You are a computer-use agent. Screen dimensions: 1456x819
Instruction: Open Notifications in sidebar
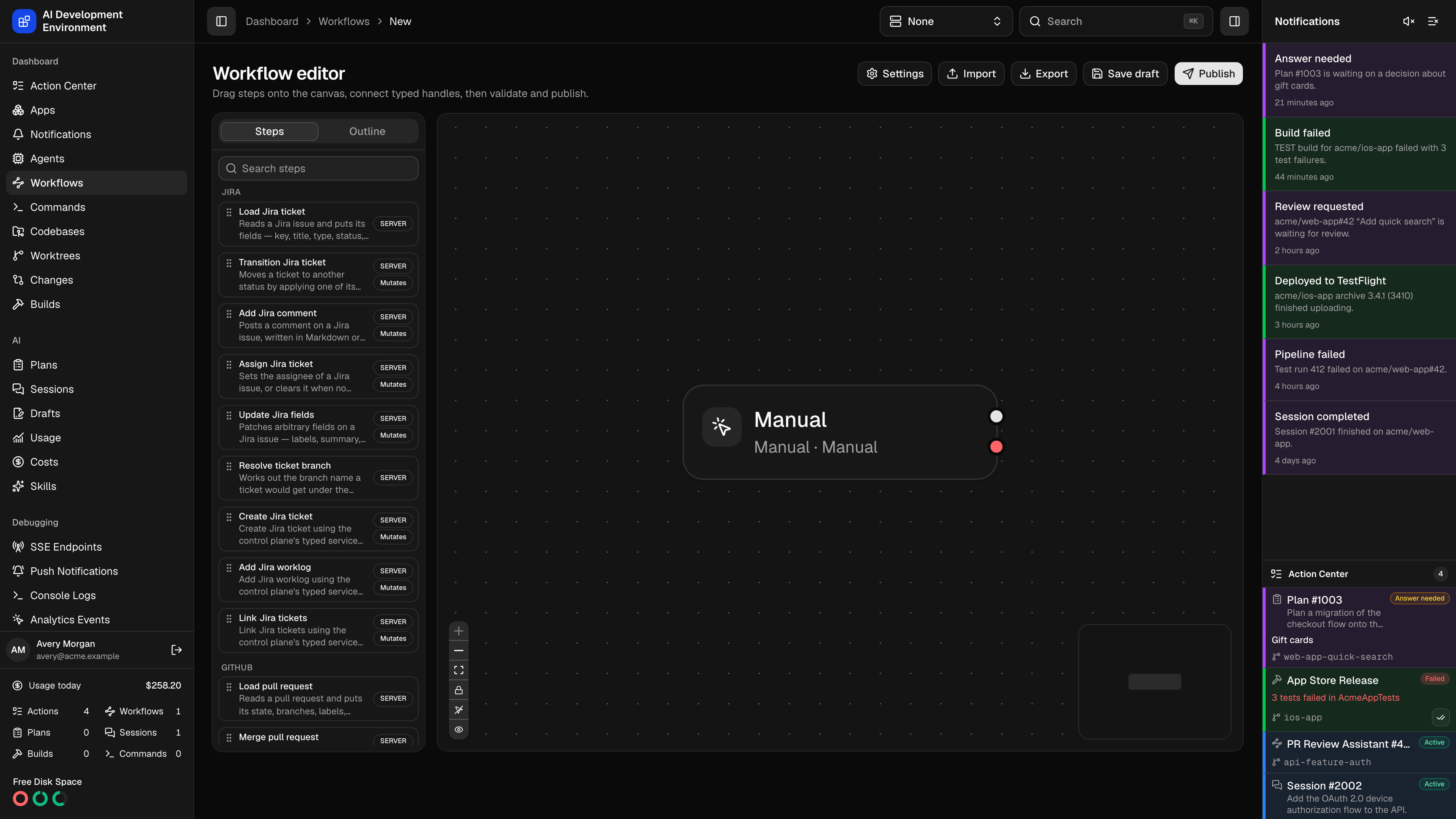tap(97, 135)
